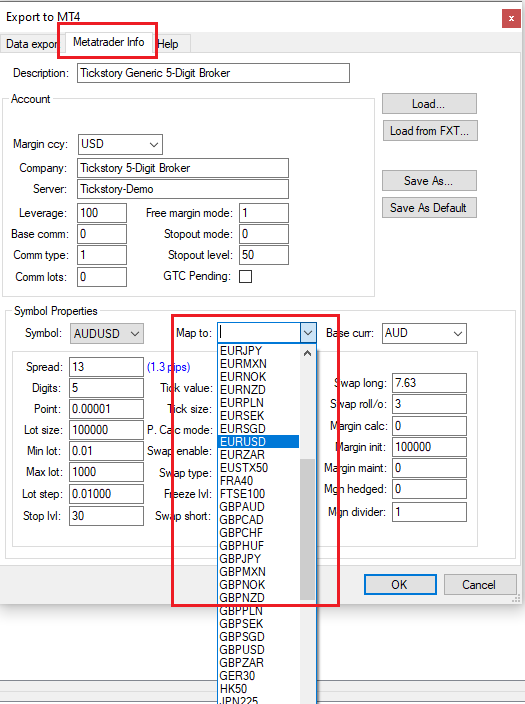This screenshot has height=704, width=525.
Task: Click the Margin init field
Action: (429, 447)
